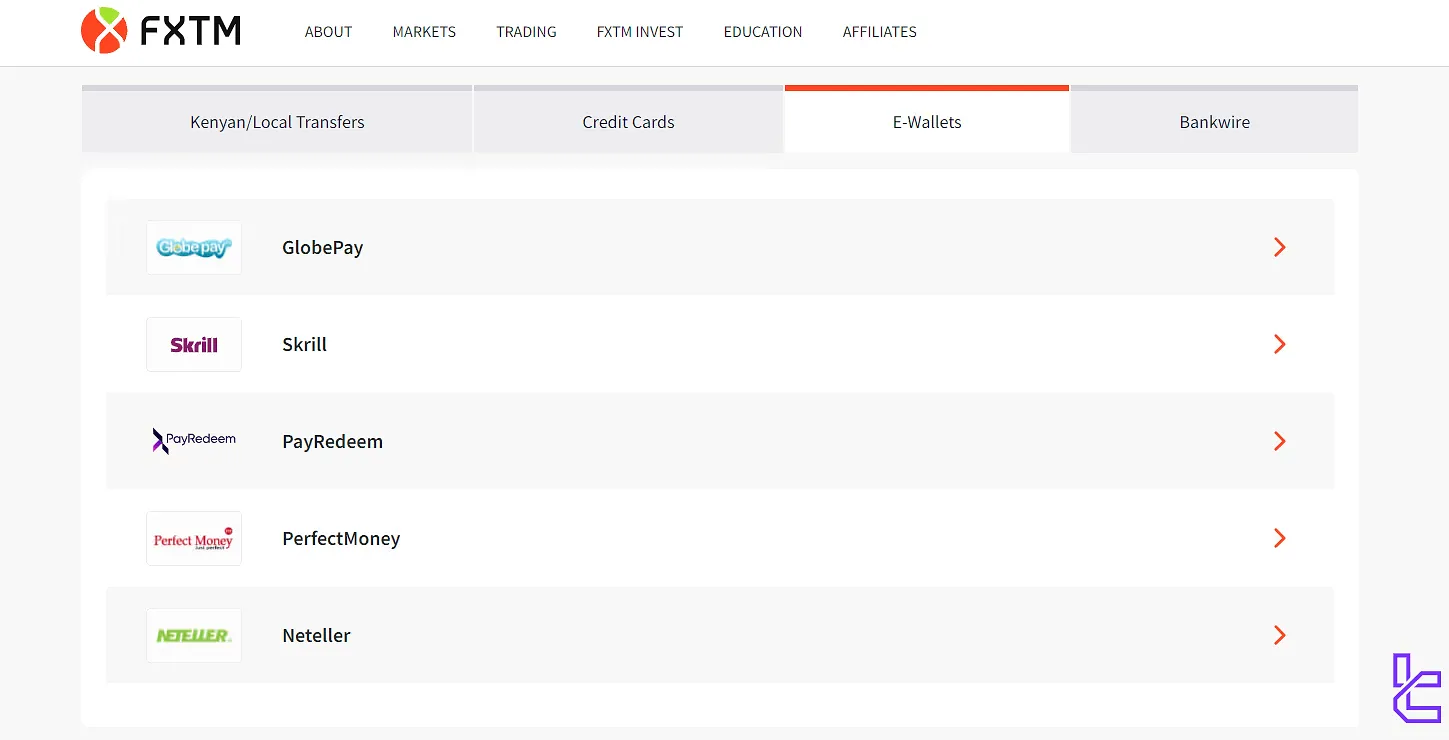The height and width of the screenshot is (740, 1449).
Task: Open PerfectMoney details via chevron
Action: (1279, 538)
